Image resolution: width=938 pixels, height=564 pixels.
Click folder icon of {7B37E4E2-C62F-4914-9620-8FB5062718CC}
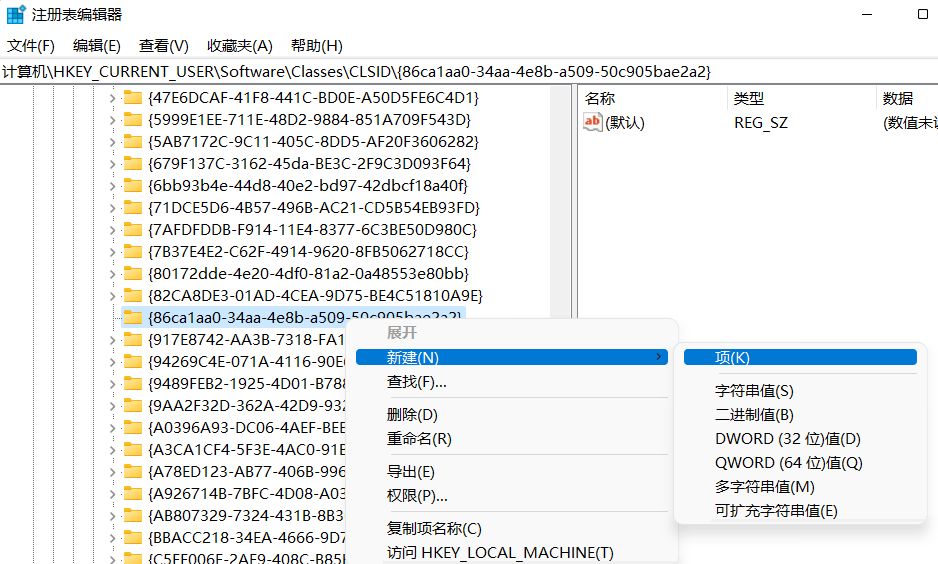(x=132, y=252)
